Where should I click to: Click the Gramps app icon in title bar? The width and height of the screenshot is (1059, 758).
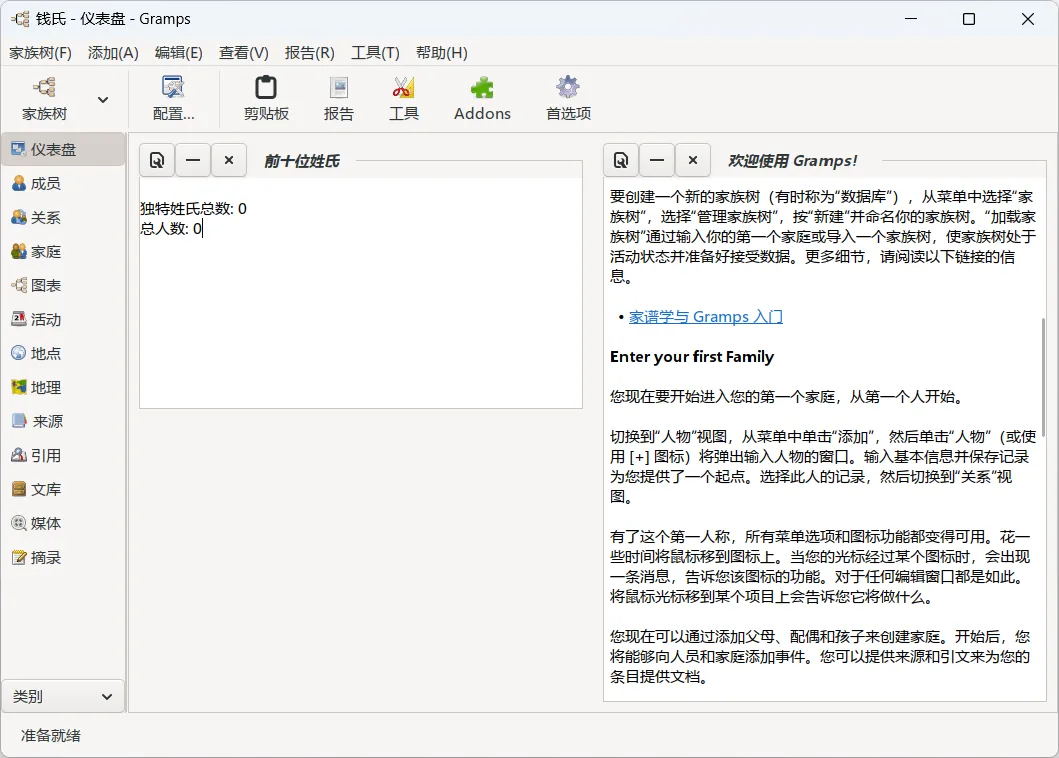[20, 19]
